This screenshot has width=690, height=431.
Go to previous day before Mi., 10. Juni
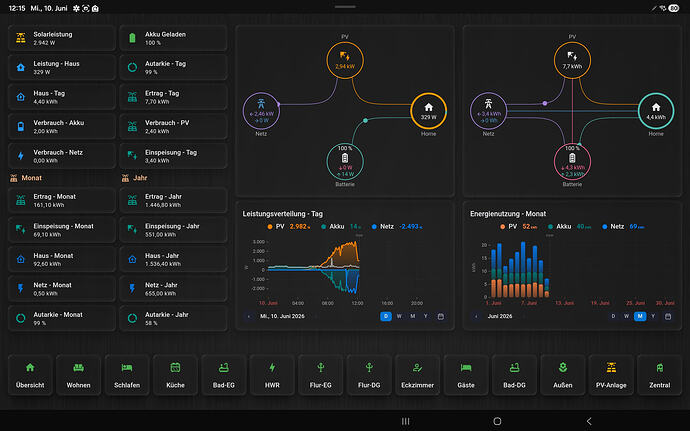click(249, 317)
